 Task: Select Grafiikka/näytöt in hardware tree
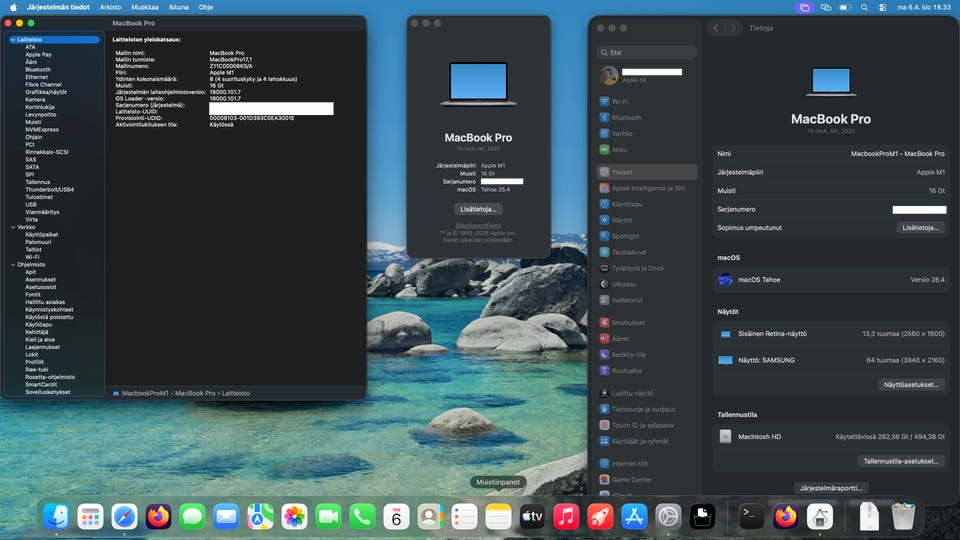(x=46, y=92)
